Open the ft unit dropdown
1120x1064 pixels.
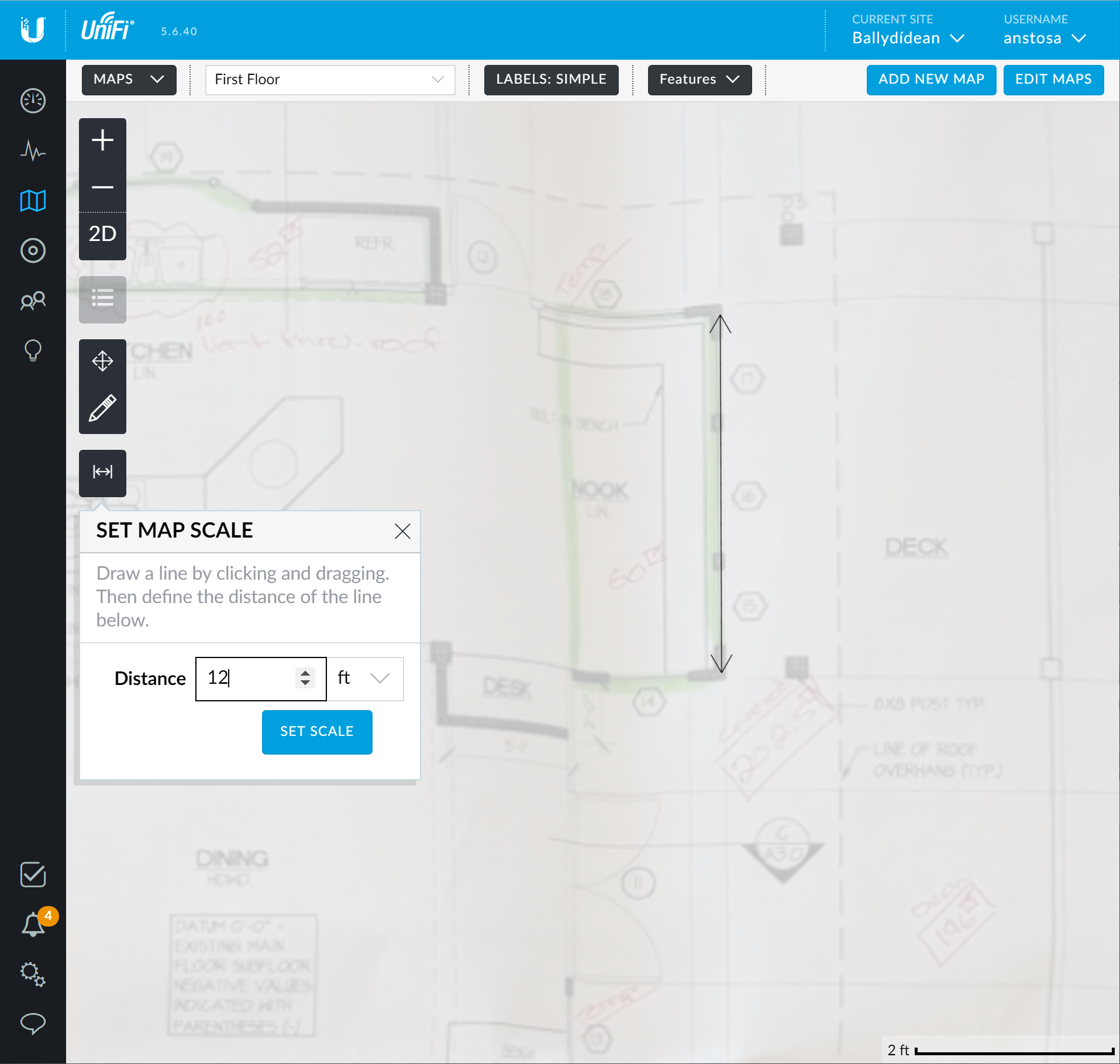[x=364, y=679]
